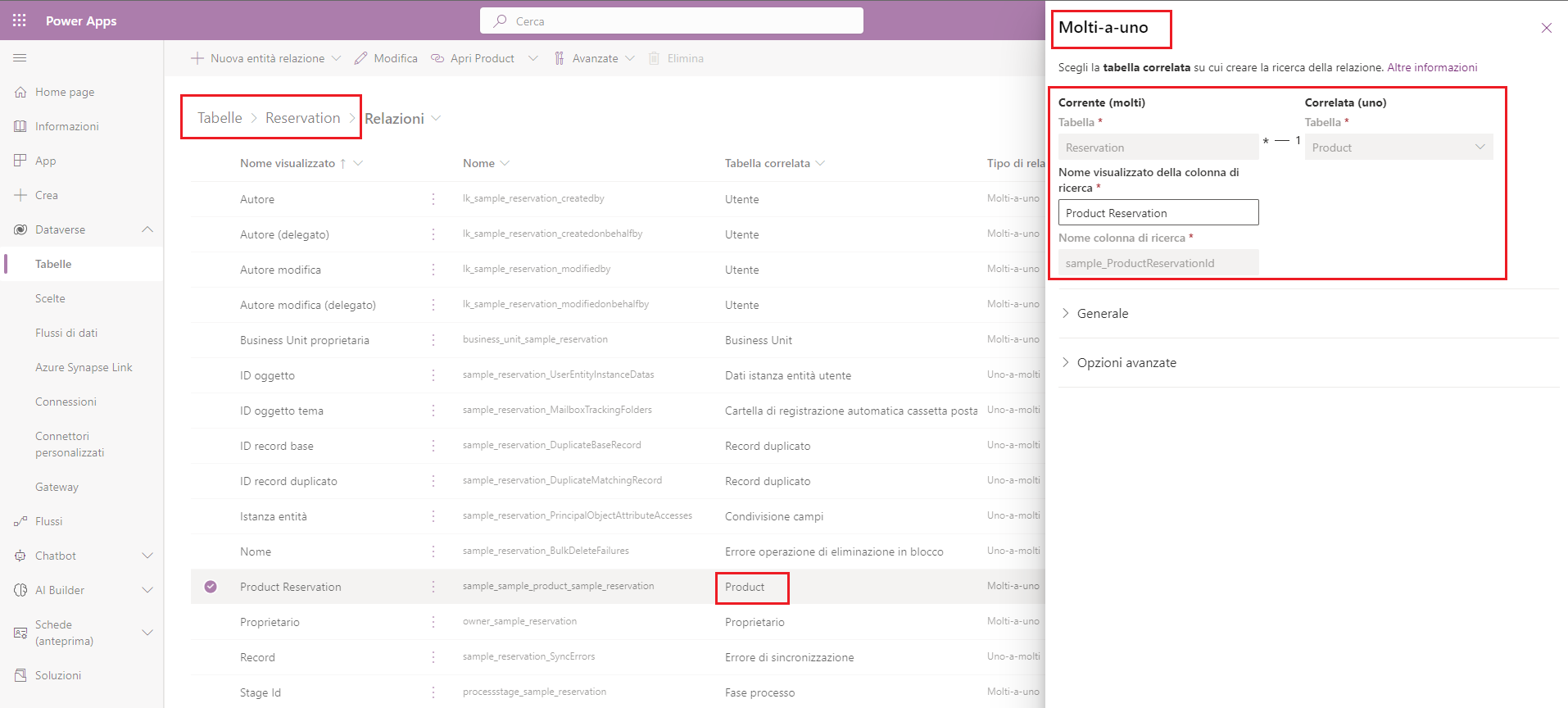Open the Avanzate dropdown chevron

(630, 58)
